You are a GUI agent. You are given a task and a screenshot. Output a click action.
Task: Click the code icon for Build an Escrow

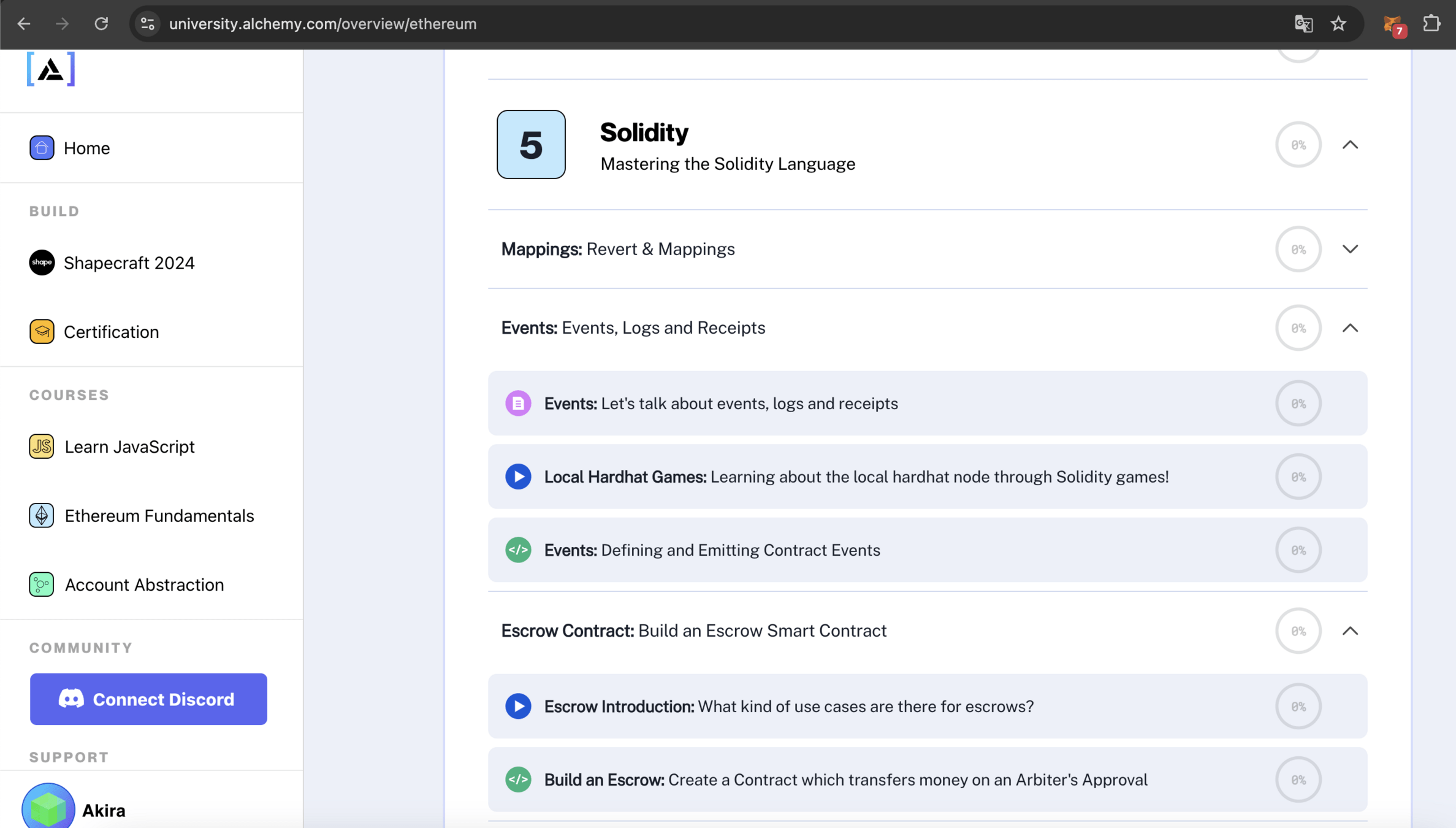pyautogui.click(x=518, y=780)
